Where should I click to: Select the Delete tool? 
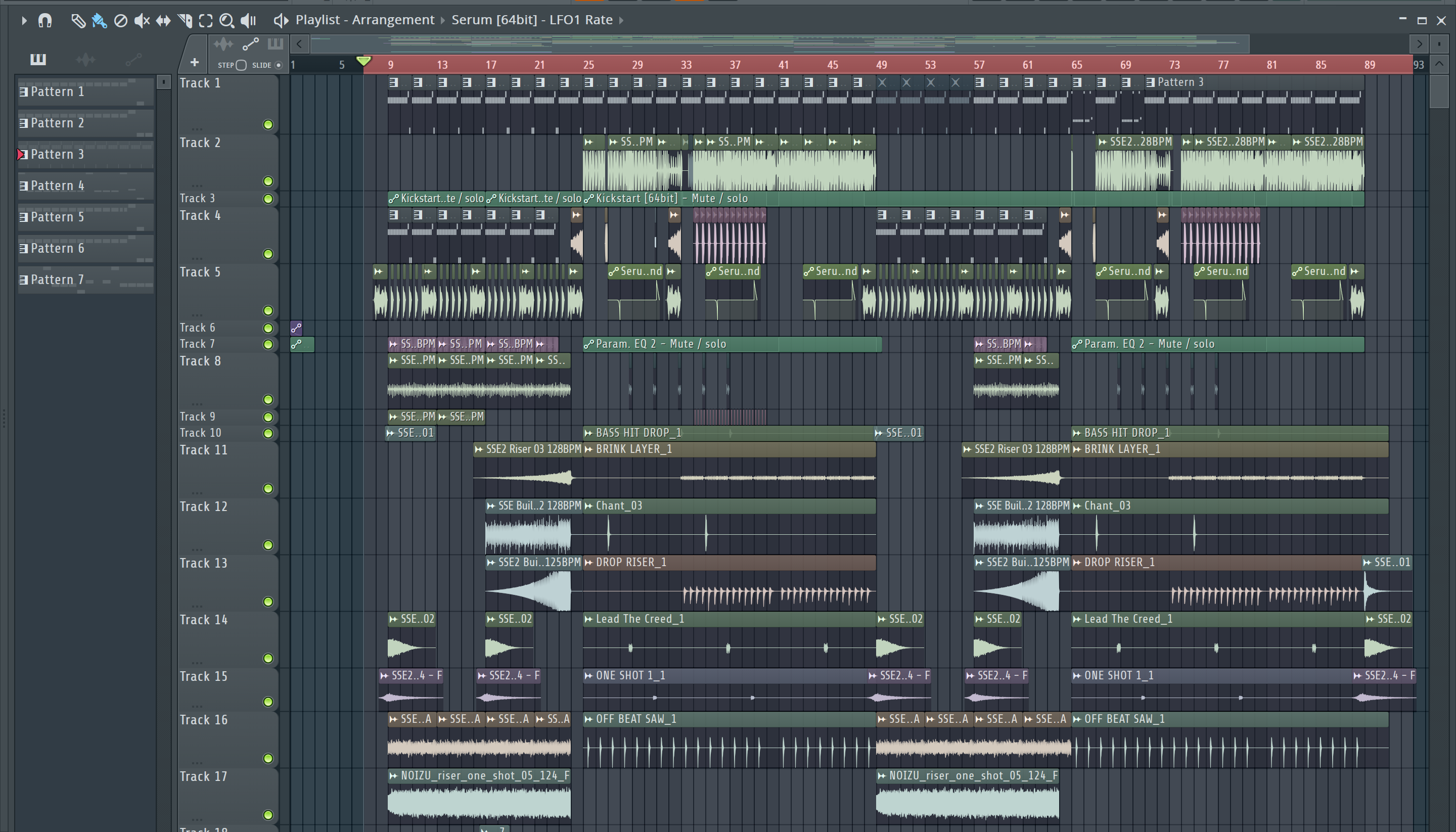120,21
